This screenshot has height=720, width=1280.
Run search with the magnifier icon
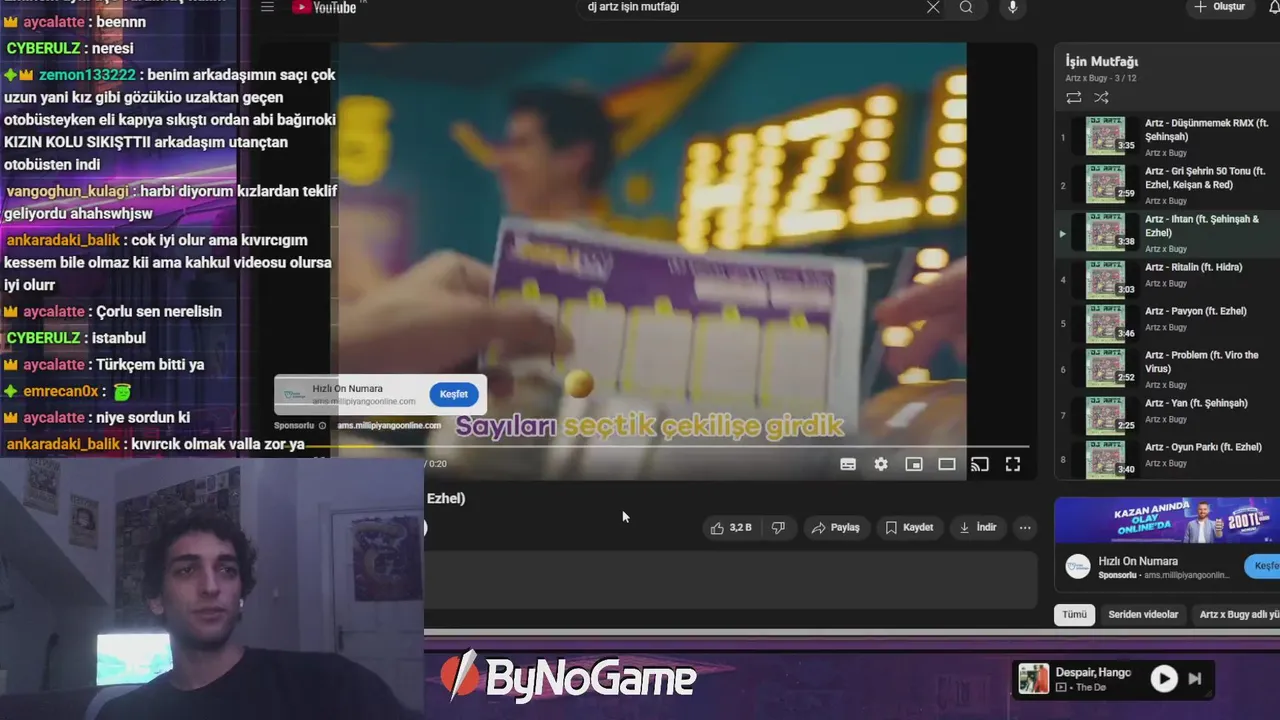coord(966,7)
